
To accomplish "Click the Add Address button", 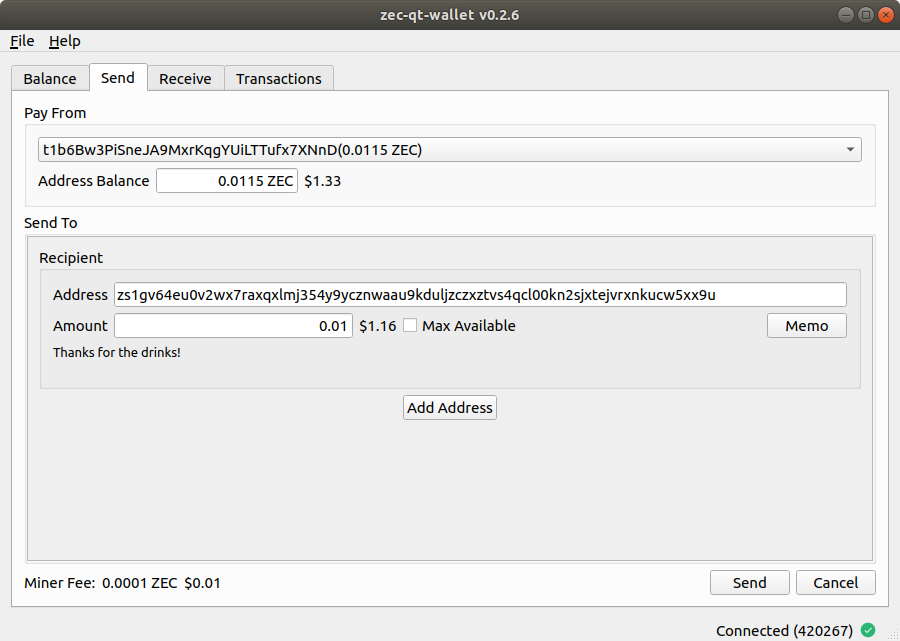I will point(450,408).
